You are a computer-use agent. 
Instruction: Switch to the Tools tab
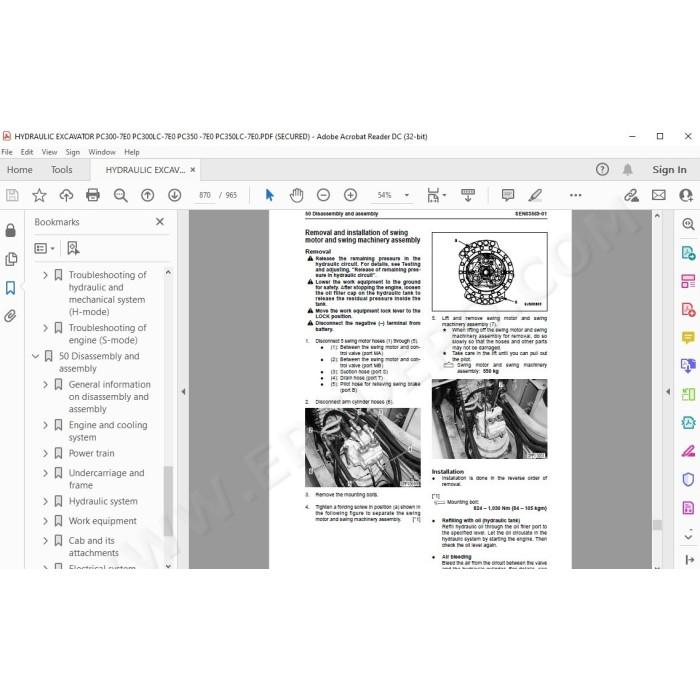62,170
